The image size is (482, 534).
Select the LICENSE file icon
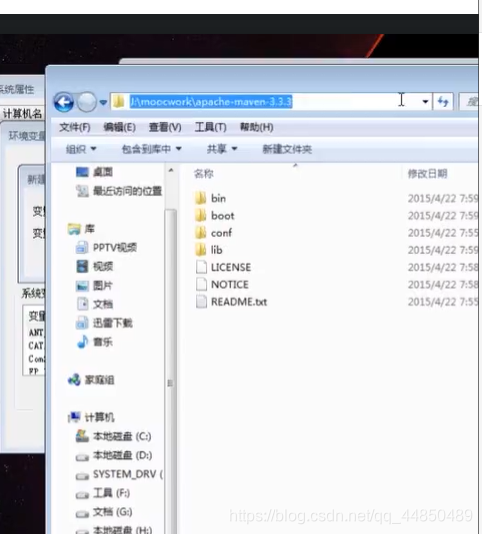tap(201, 267)
